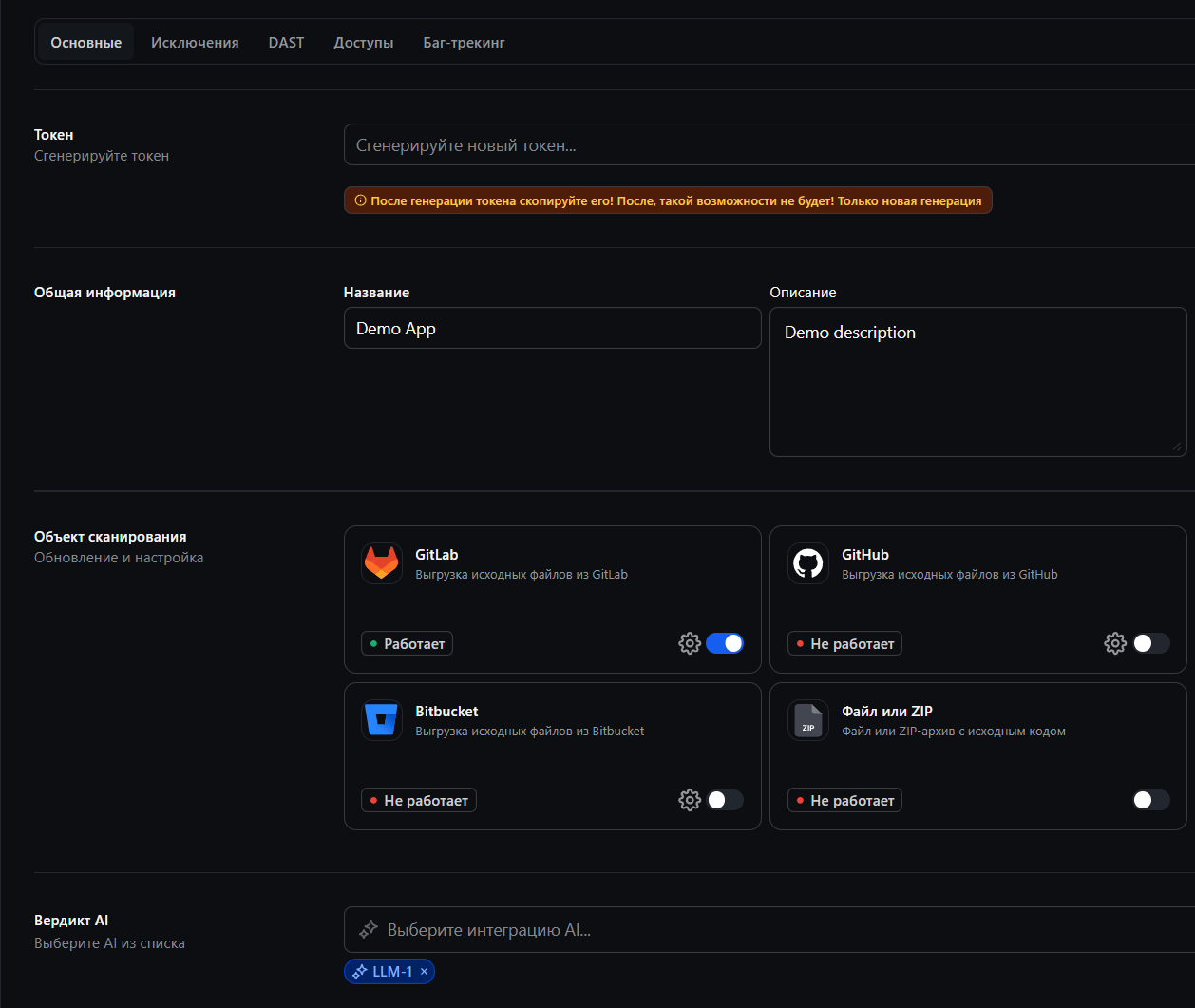Open the Выберите интеграцию AI dropdown
This screenshot has height=1008, width=1195.
(769, 929)
